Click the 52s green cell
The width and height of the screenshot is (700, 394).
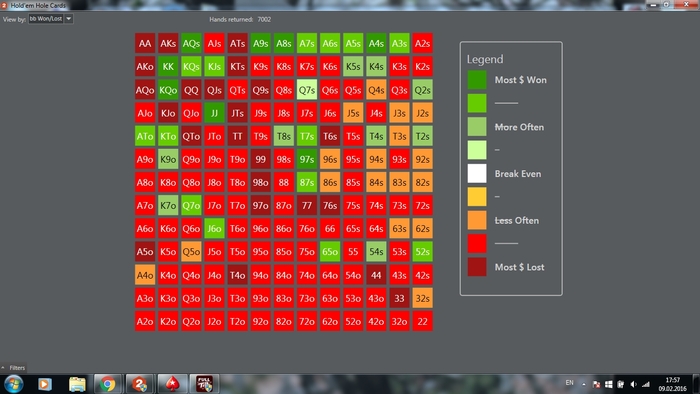click(422, 252)
